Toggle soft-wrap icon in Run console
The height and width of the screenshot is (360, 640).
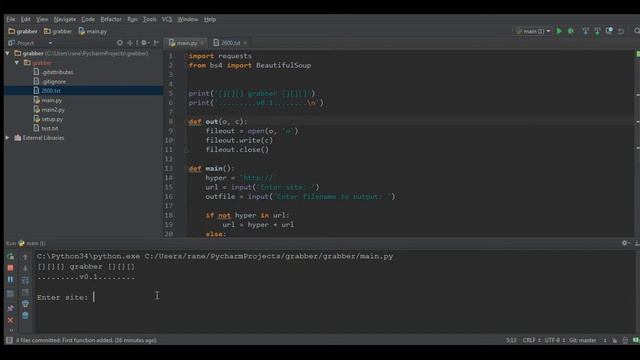coord(25,280)
